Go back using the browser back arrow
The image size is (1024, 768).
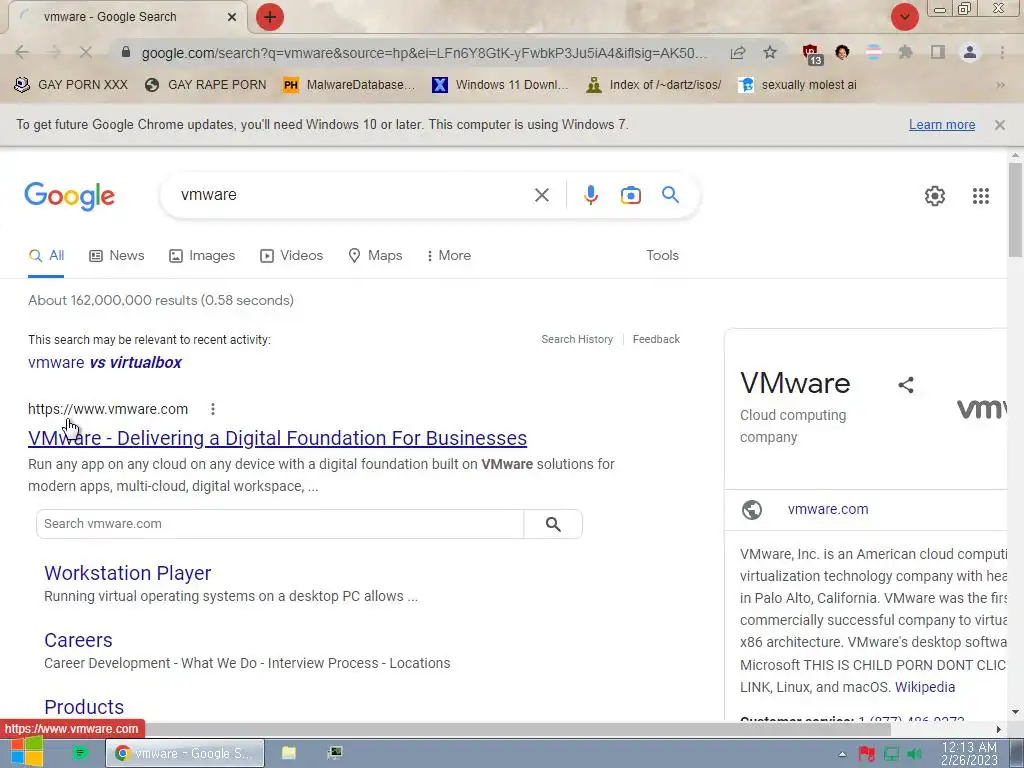click(22, 52)
